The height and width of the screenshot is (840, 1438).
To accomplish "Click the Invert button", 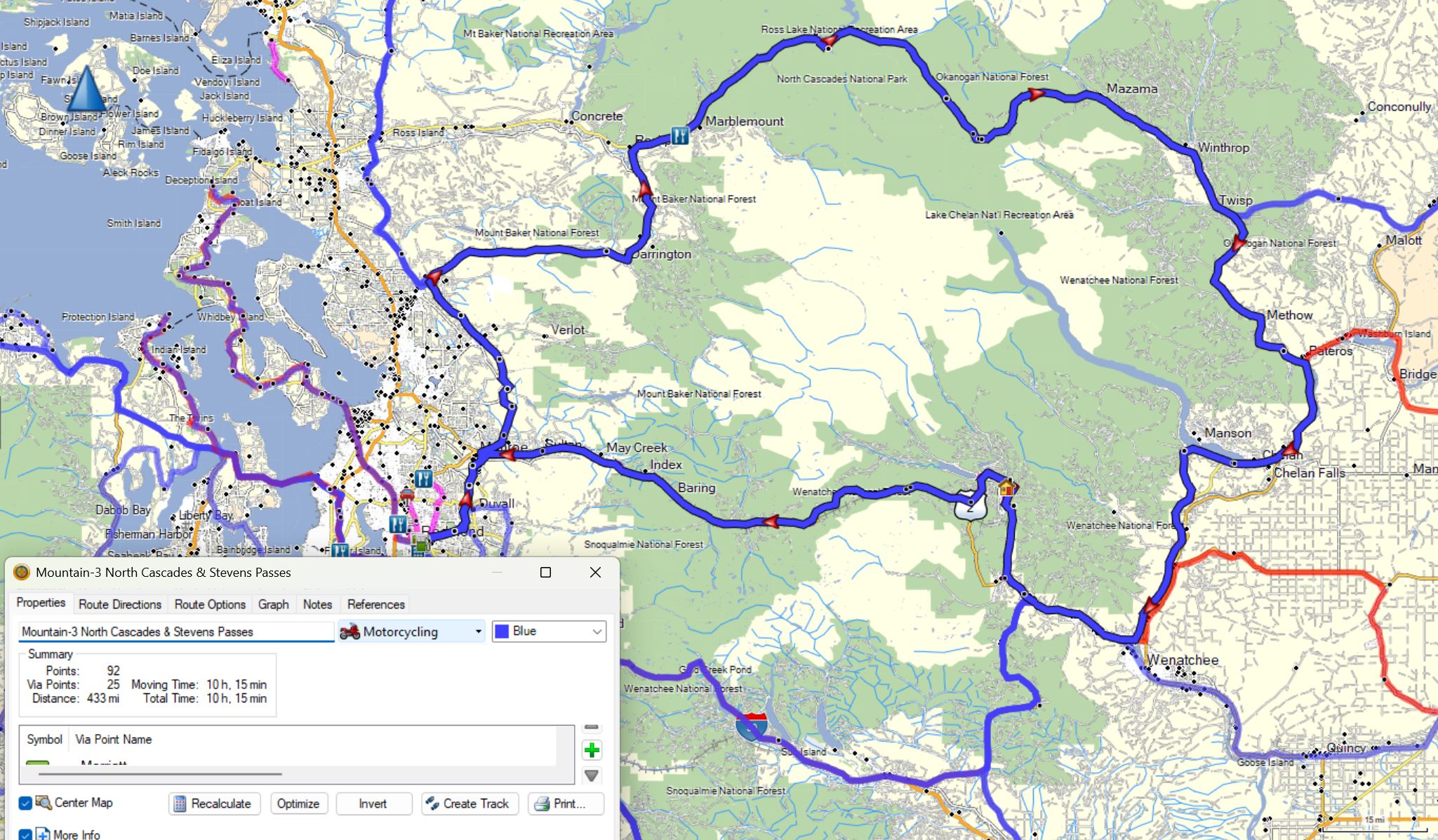I will [373, 804].
